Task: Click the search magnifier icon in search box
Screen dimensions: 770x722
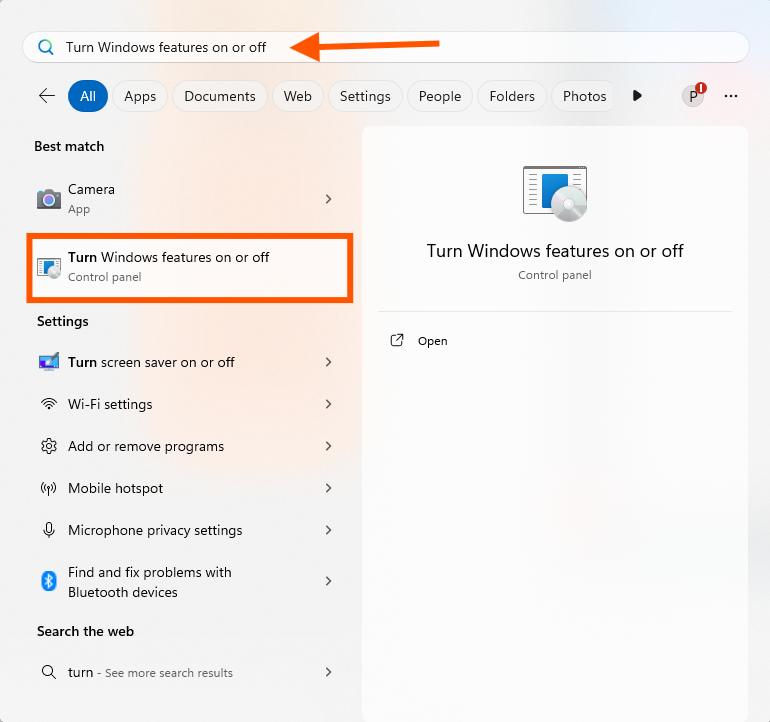Action: 46,47
